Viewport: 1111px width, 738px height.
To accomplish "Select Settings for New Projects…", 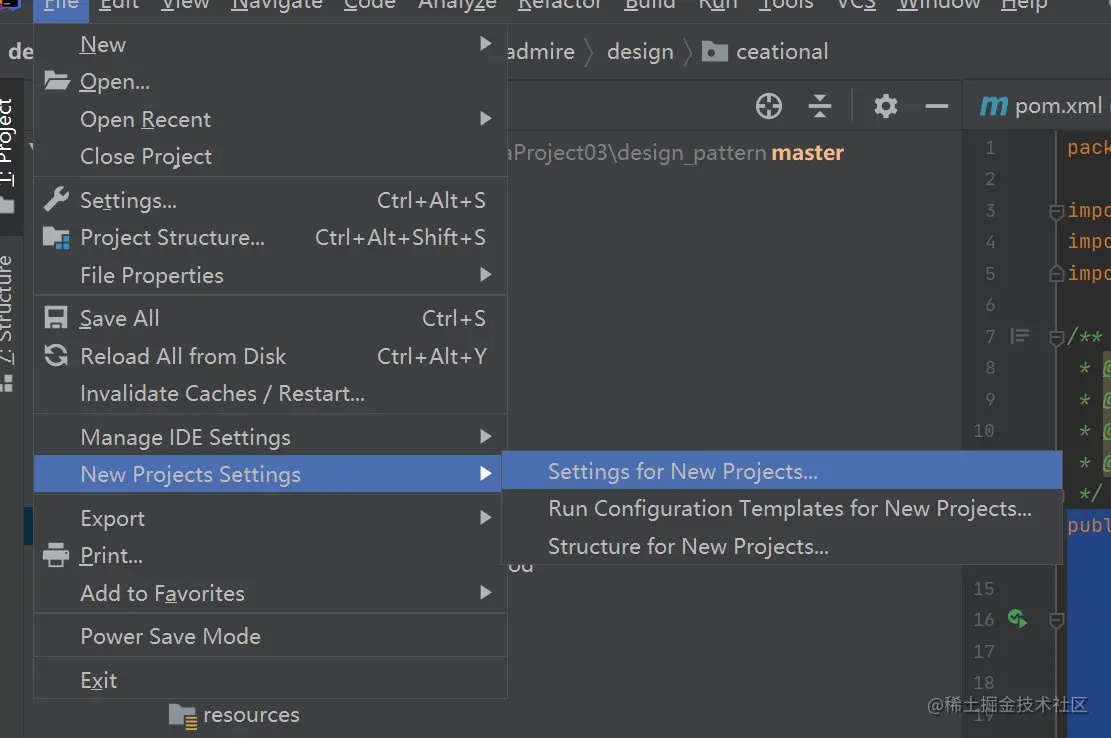I will click(x=682, y=471).
